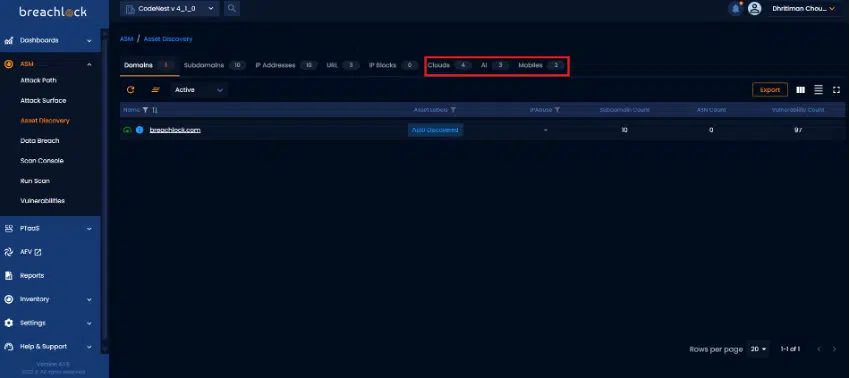The image size is (850, 378).
Task: Select Asset Discovery in the sidebar
Action: pyautogui.click(x=45, y=120)
